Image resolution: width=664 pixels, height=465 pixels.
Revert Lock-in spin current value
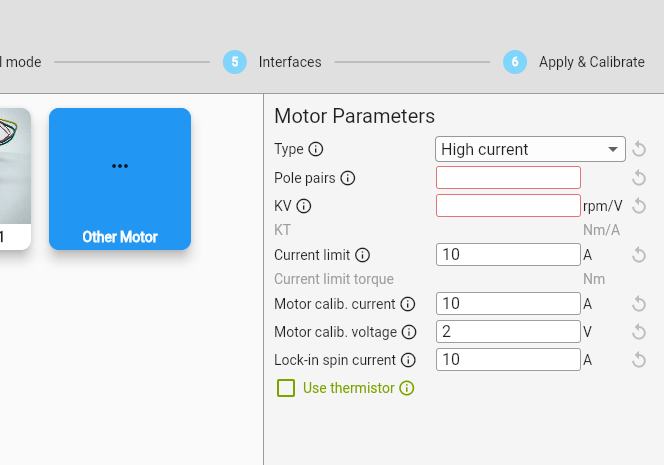click(x=639, y=360)
